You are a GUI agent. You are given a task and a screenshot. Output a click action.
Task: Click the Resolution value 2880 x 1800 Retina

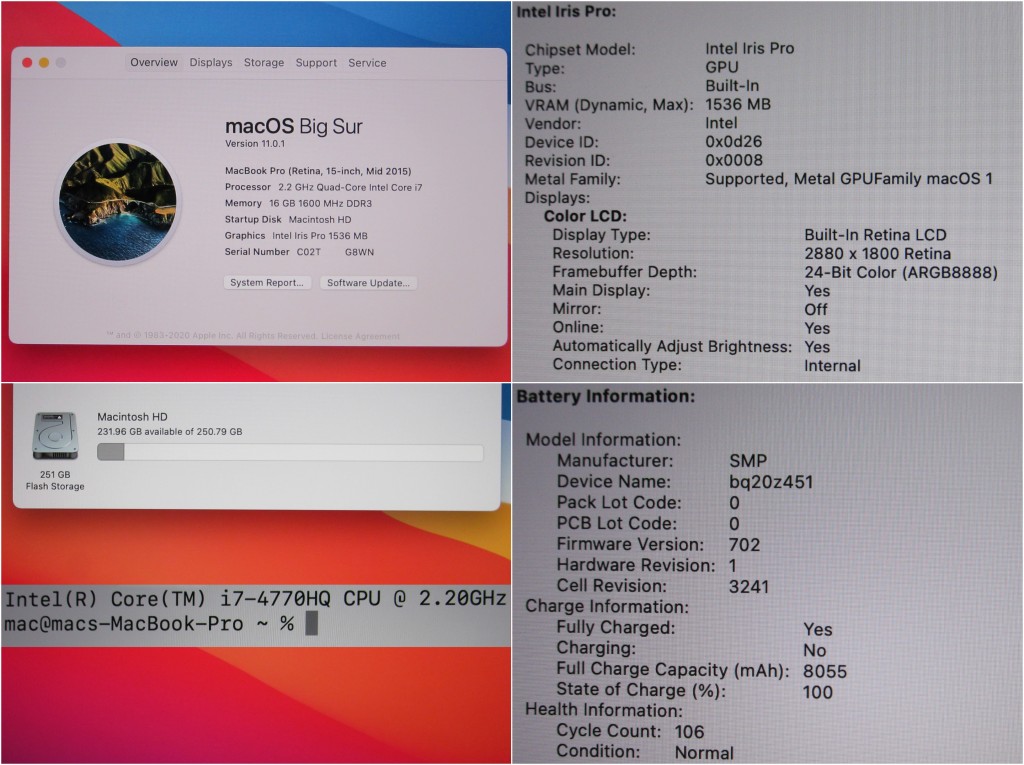tap(878, 253)
